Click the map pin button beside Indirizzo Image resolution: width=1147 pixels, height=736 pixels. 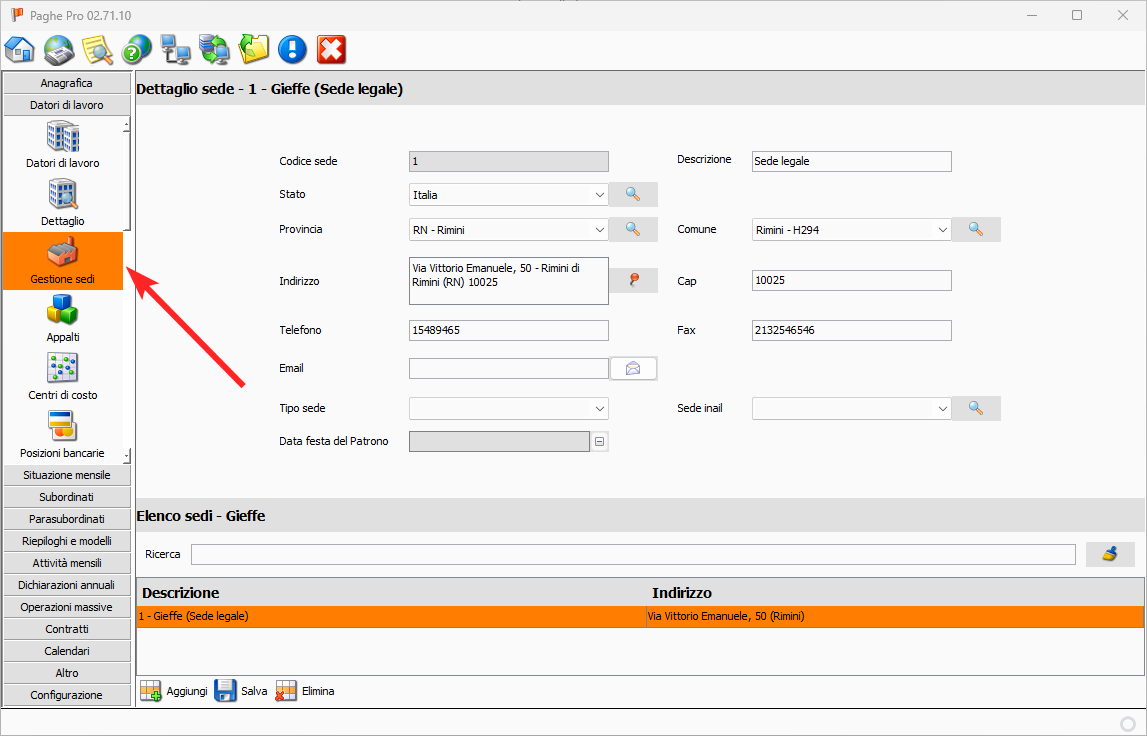pyautogui.click(x=633, y=281)
